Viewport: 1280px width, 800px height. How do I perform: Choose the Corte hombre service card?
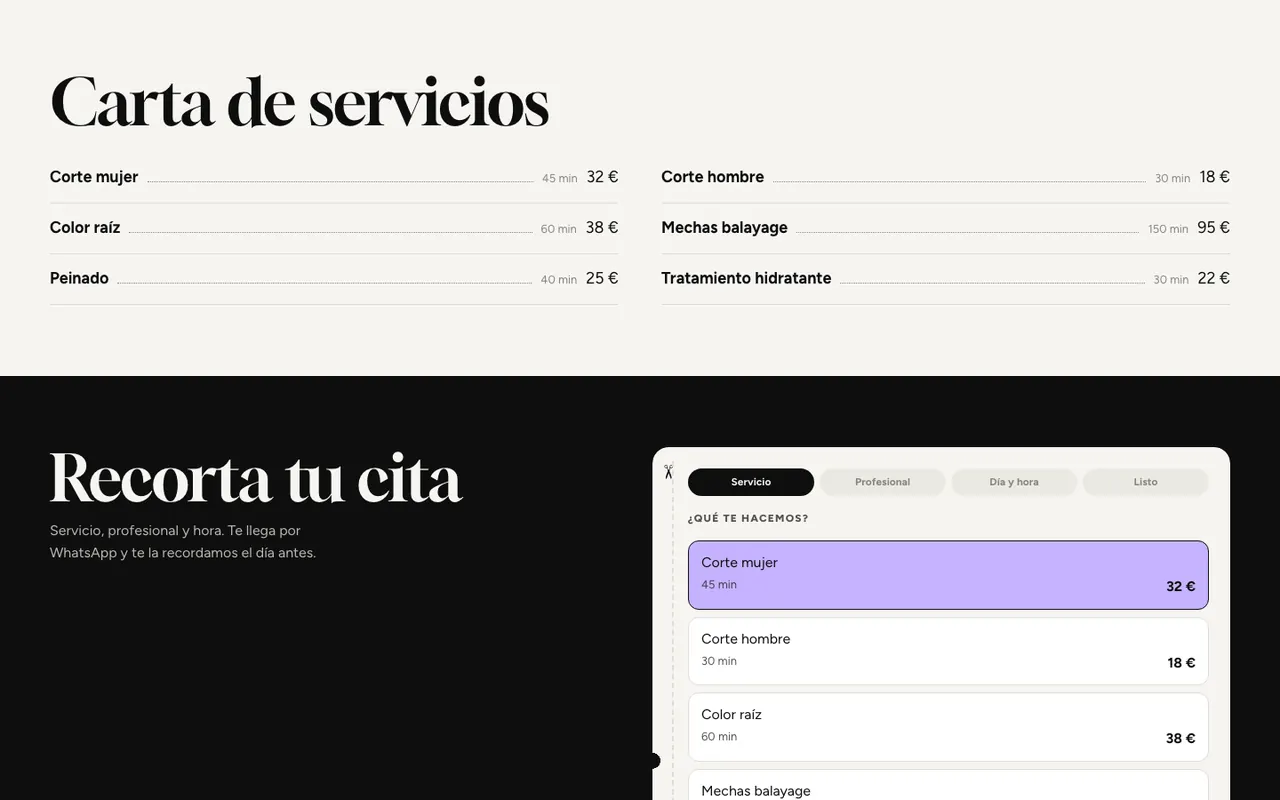[x=948, y=651]
